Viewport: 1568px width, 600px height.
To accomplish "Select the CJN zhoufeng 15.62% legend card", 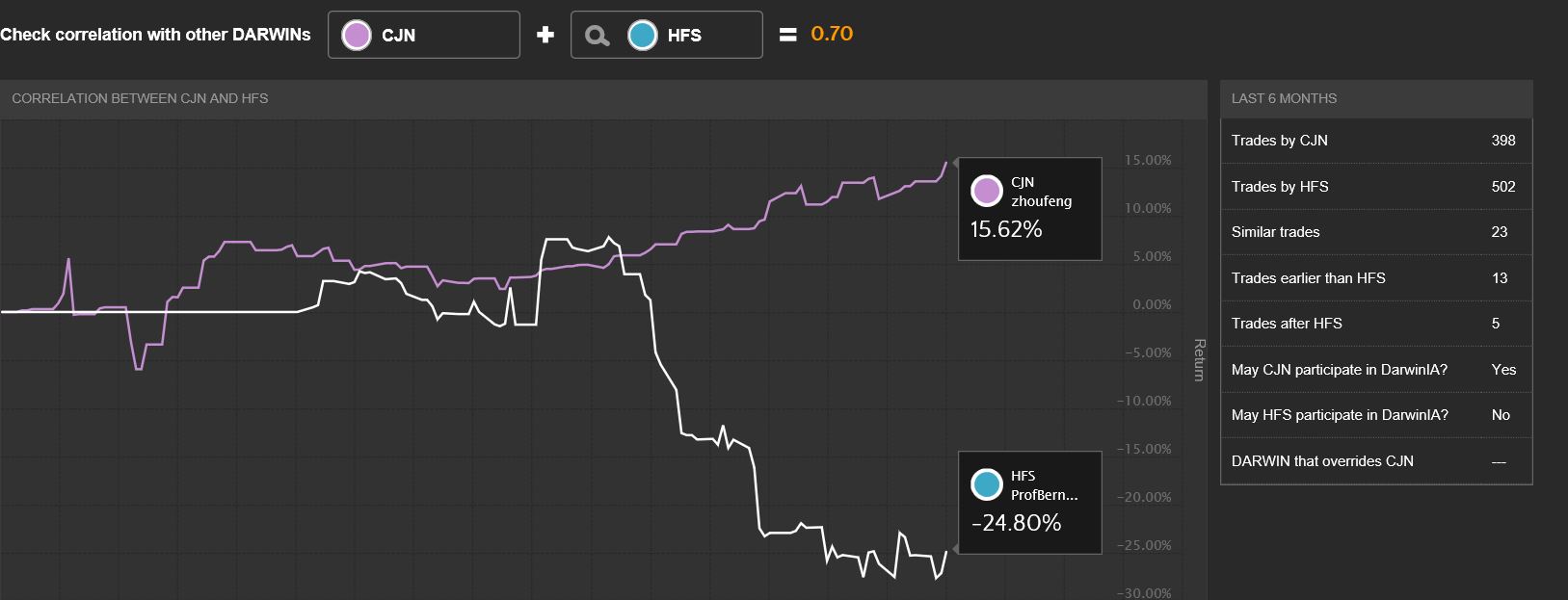I will click(x=1029, y=209).
